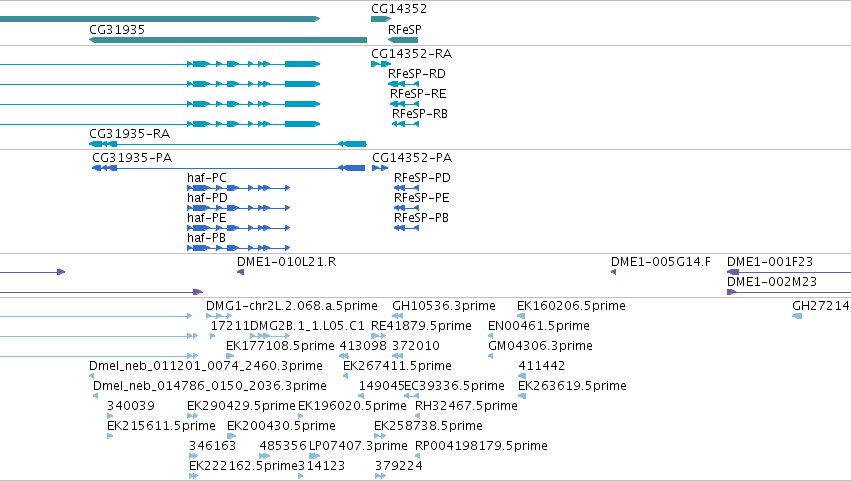
Task: Select EK290429.5prime EST label
Action: click(241, 407)
